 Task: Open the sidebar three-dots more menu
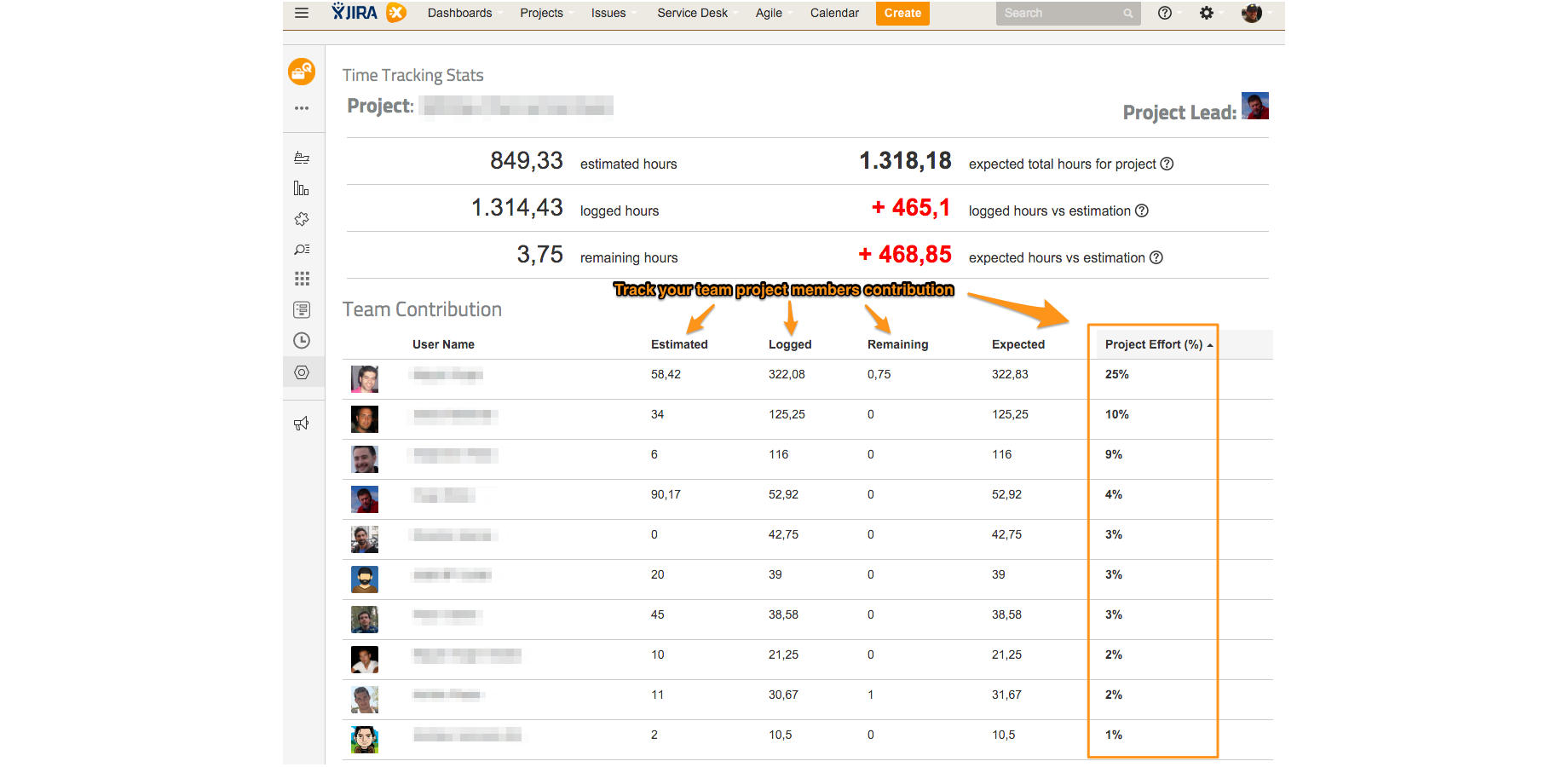302,108
